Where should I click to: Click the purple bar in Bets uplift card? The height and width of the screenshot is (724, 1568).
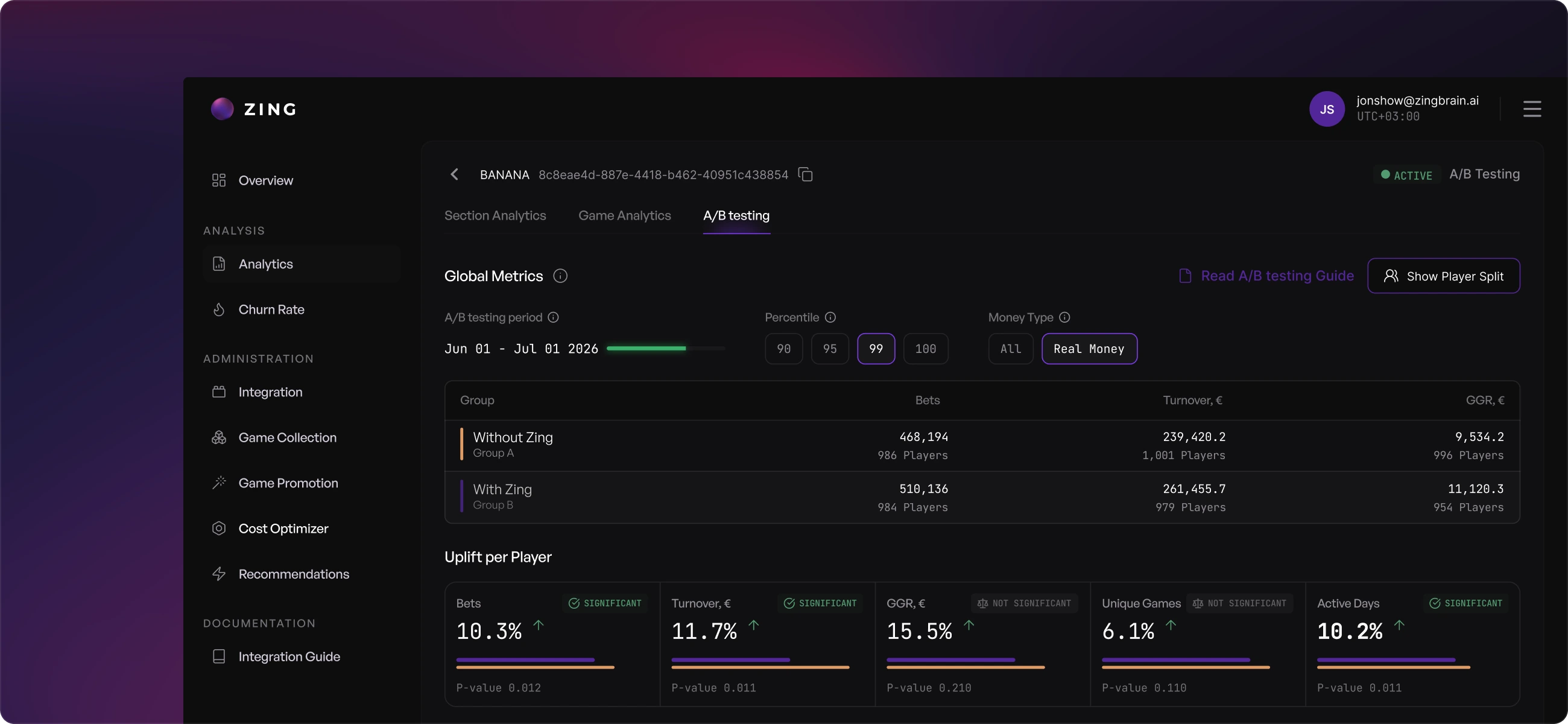tap(525, 659)
